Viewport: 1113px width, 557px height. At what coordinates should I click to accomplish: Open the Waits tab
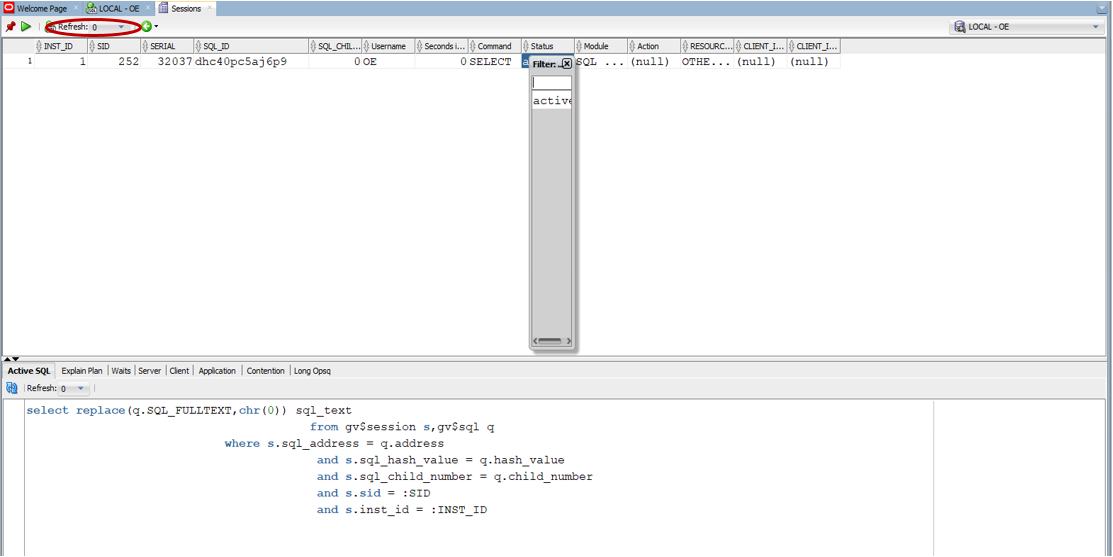pyautogui.click(x=121, y=370)
